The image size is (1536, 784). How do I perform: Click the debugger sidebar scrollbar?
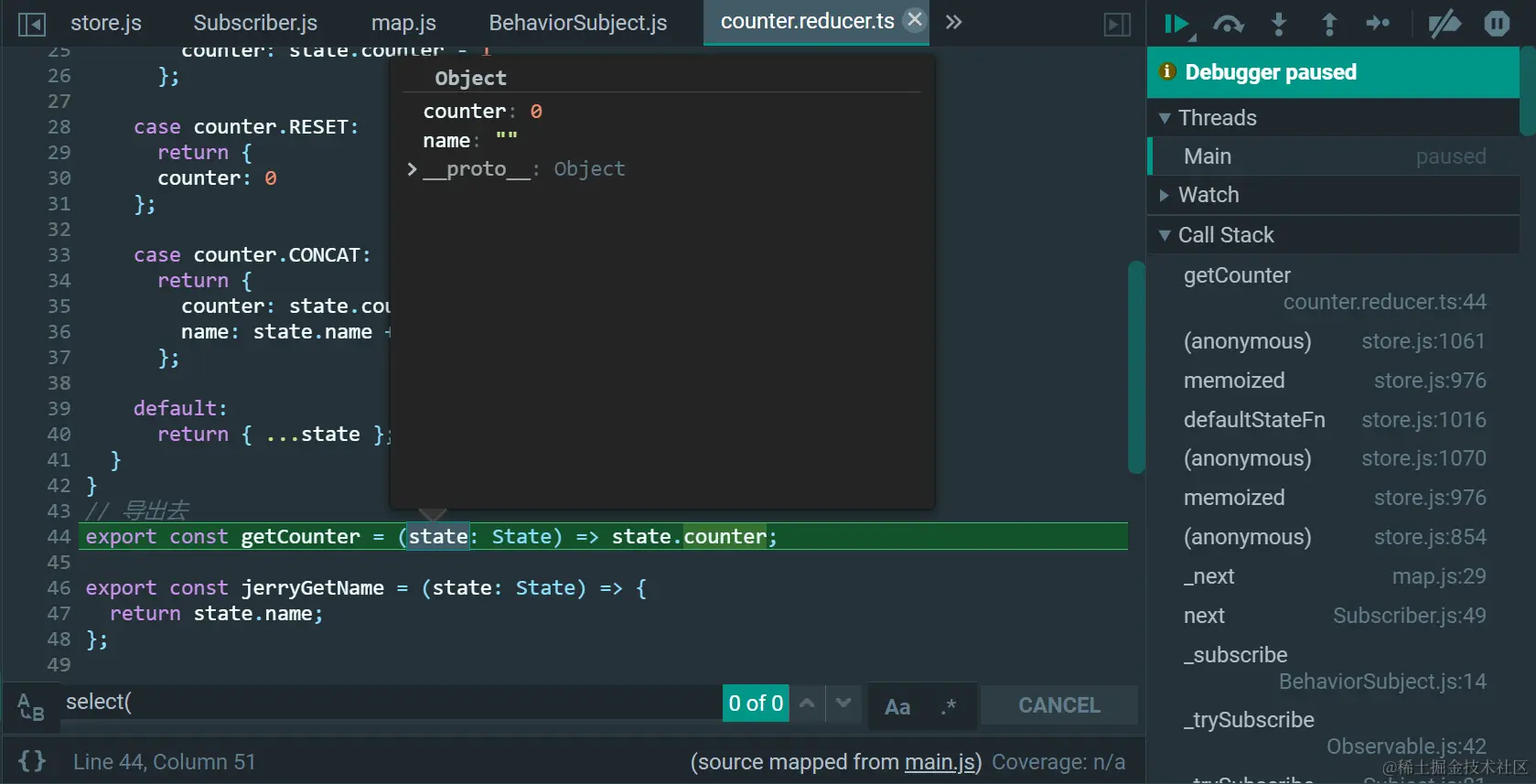(x=1528, y=91)
